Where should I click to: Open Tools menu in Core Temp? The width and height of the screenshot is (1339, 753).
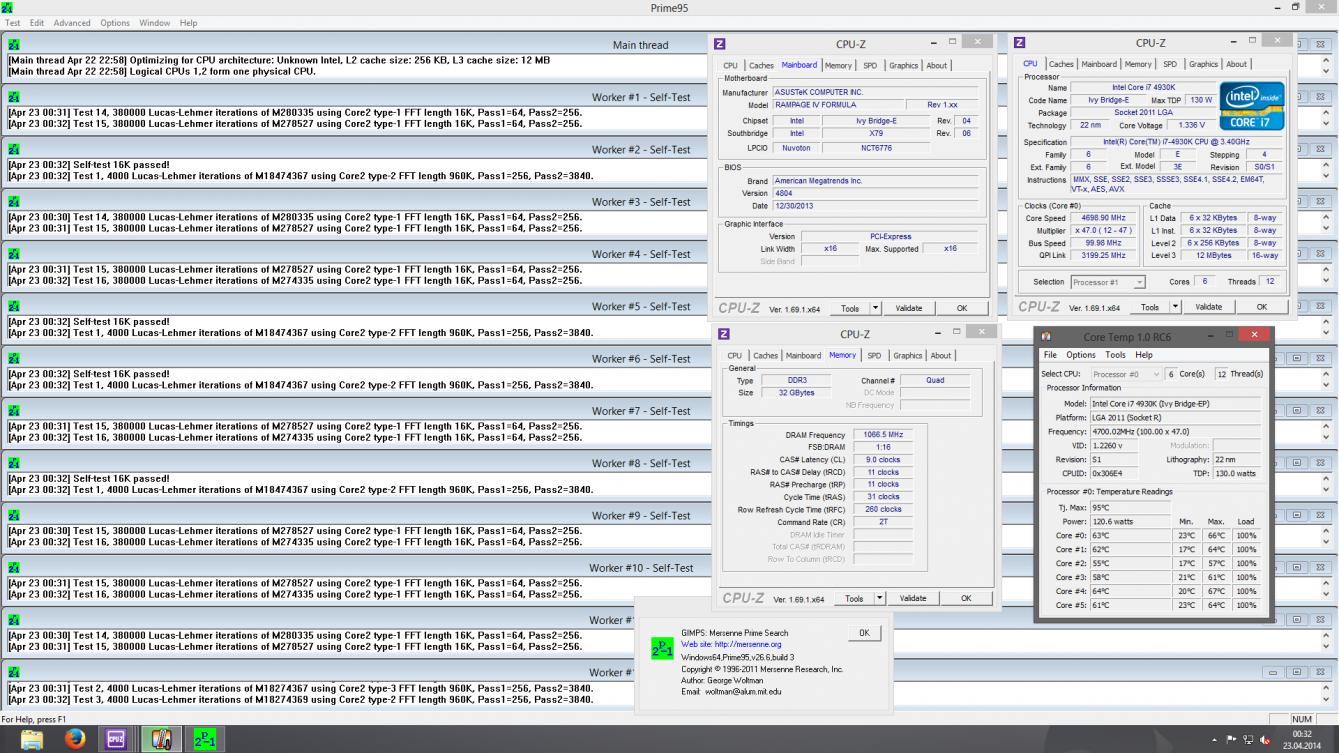click(1115, 355)
